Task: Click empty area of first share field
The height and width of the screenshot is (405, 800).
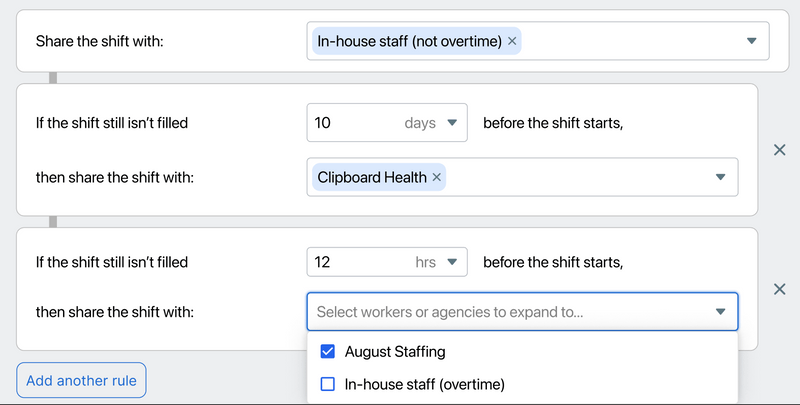Action: pos(630,41)
